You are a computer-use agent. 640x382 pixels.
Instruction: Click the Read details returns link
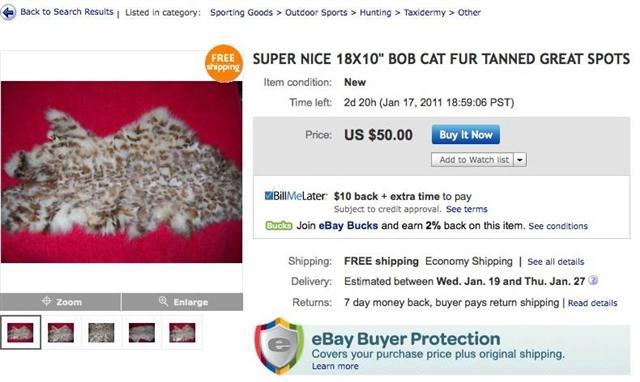593,303
